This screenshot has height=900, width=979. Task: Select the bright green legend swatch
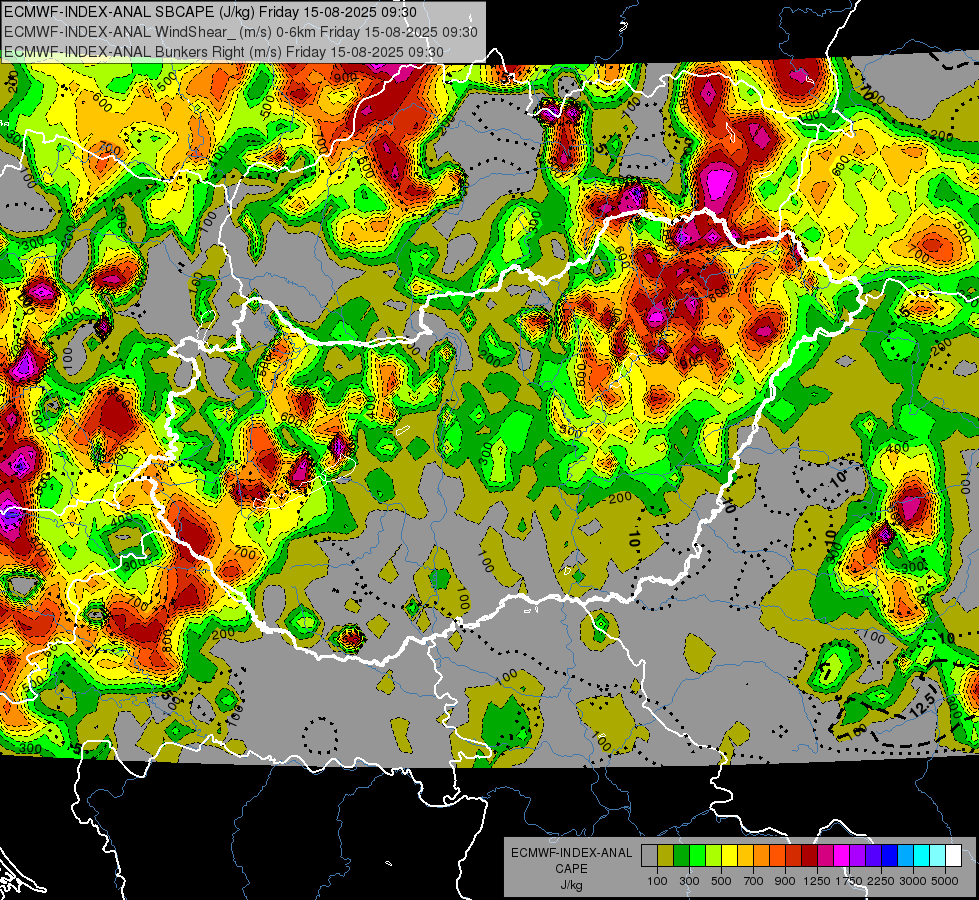coord(697,856)
